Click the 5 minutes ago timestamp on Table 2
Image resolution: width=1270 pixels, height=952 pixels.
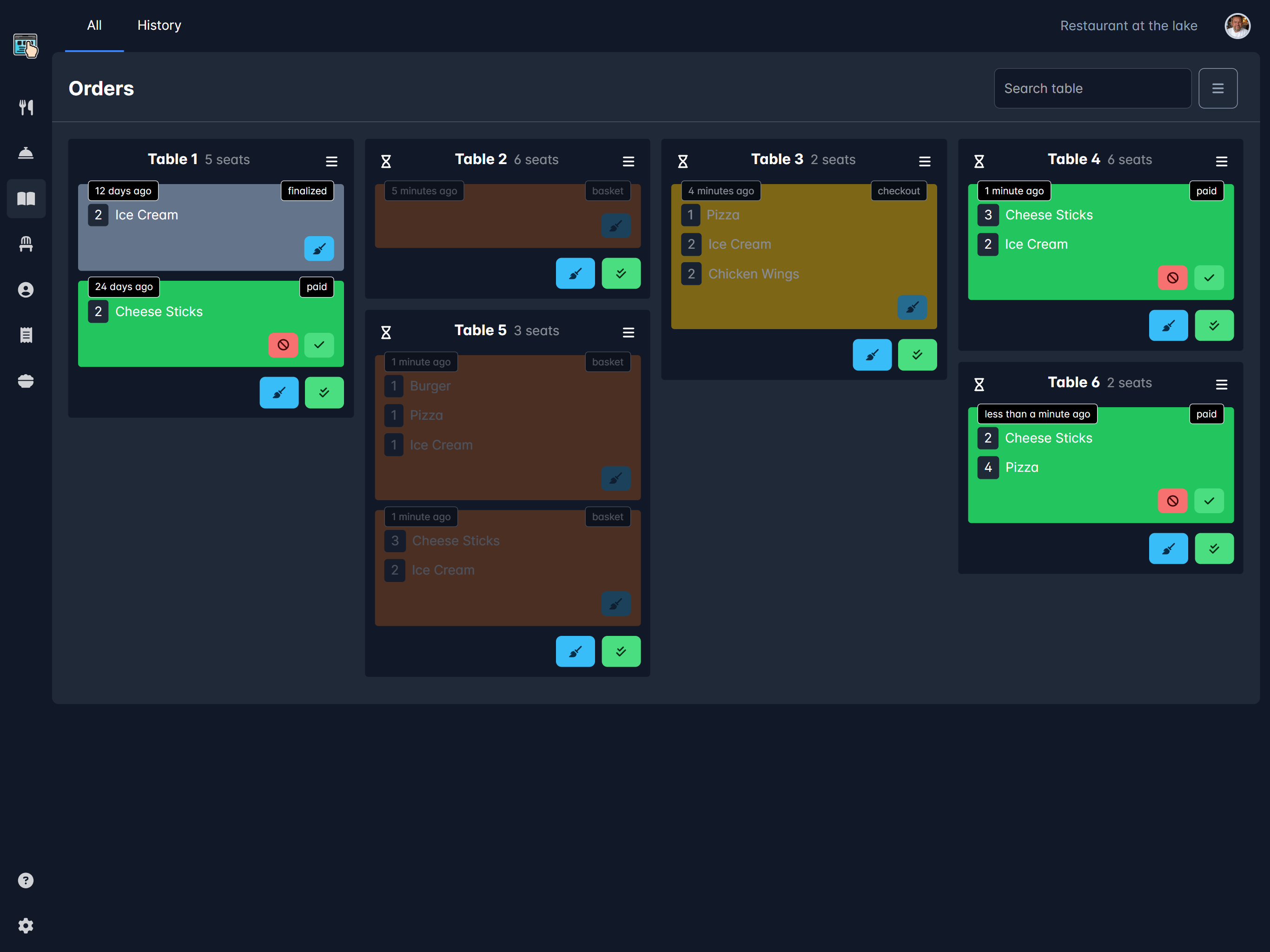click(423, 191)
